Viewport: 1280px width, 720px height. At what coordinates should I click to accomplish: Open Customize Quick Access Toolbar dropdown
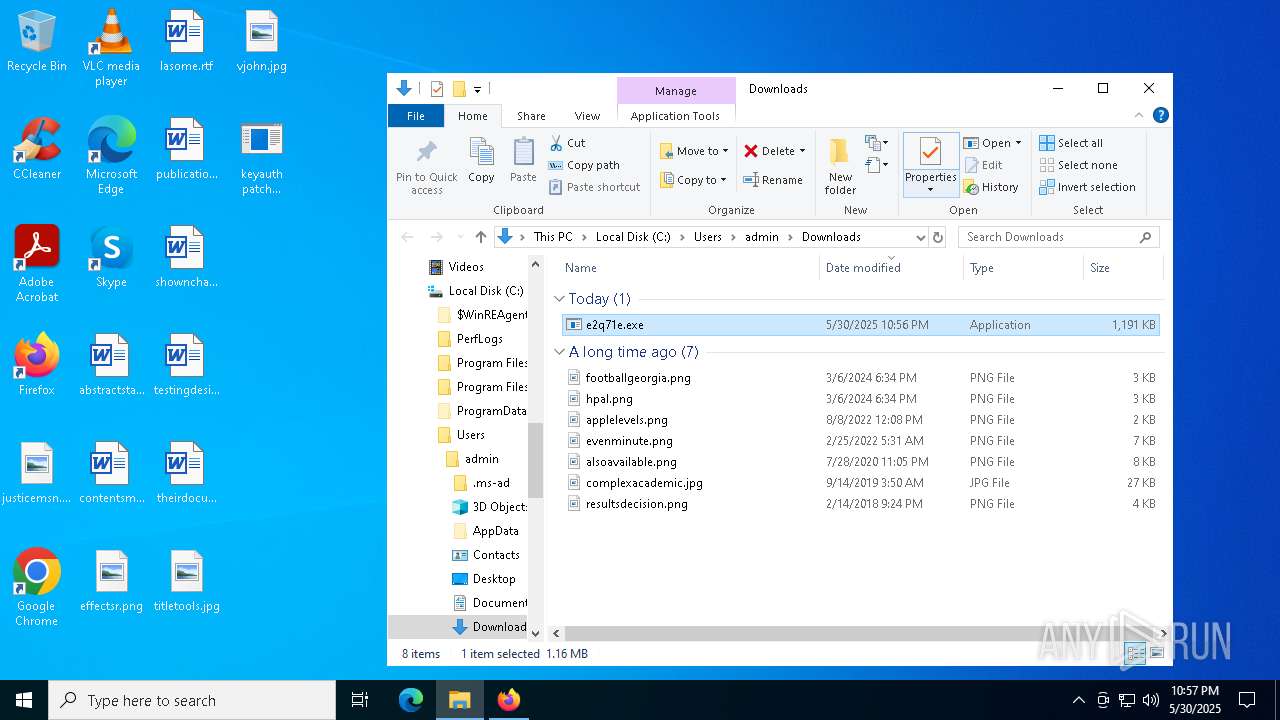[478, 89]
